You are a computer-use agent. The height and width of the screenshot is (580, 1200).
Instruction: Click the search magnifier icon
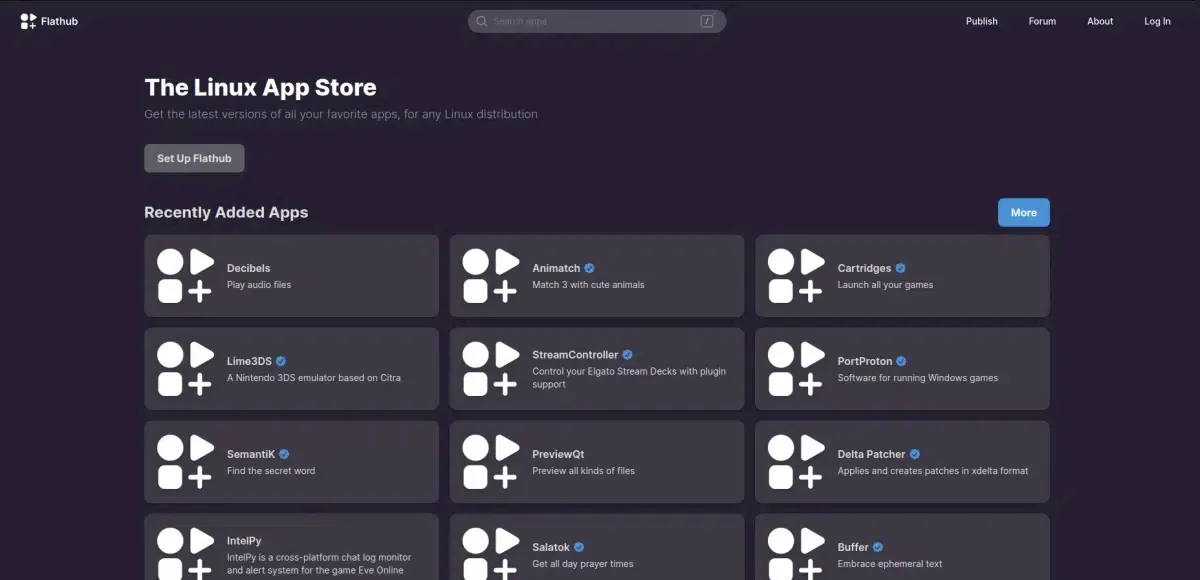pos(481,21)
